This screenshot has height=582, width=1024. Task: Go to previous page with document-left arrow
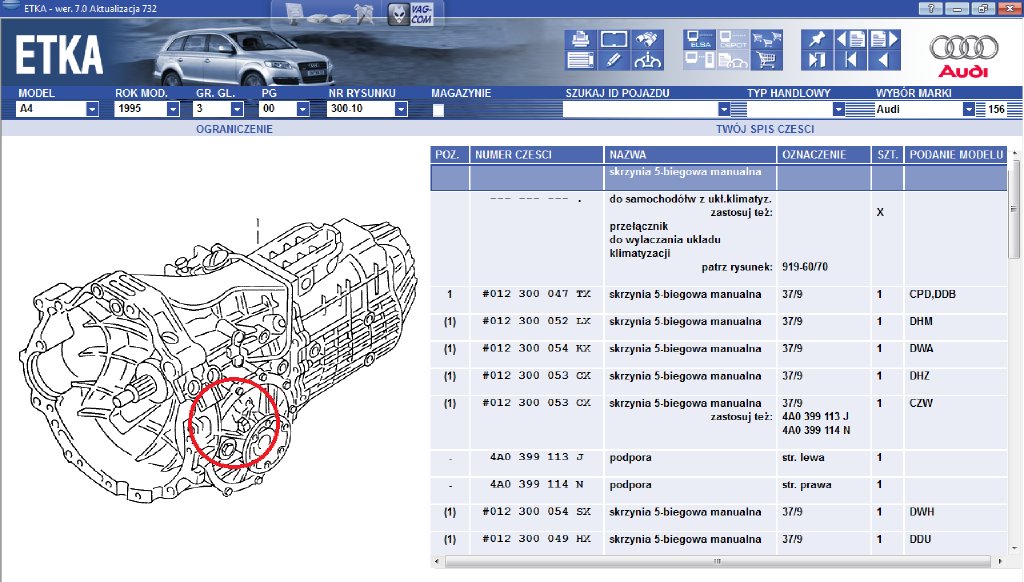click(850, 40)
